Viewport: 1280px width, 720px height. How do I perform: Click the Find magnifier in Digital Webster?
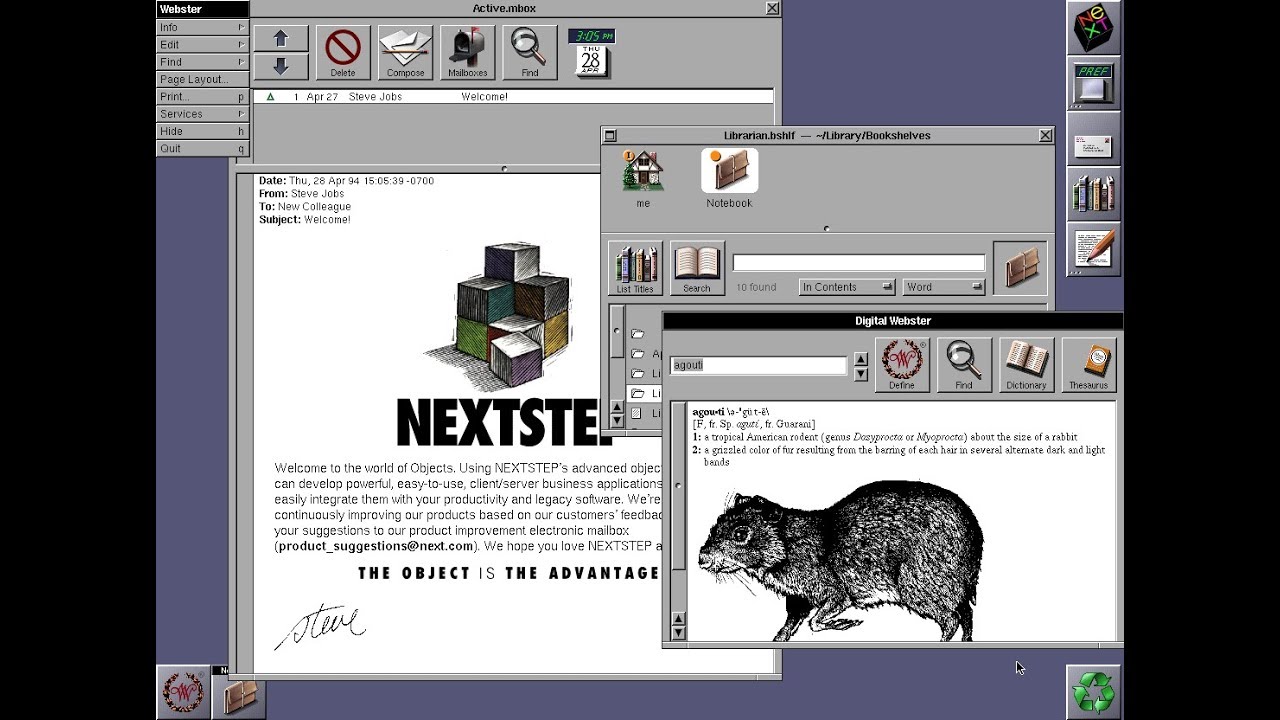click(964, 364)
